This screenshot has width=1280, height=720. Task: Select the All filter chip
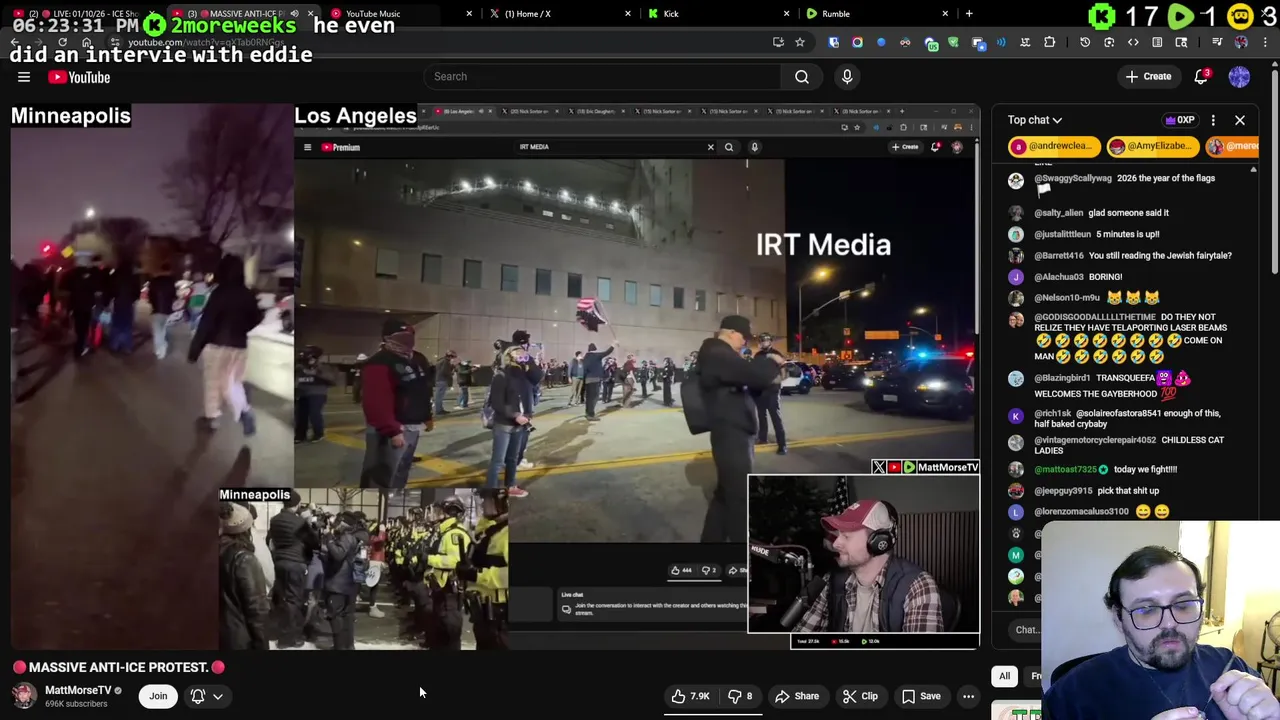[x=1005, y=676]
